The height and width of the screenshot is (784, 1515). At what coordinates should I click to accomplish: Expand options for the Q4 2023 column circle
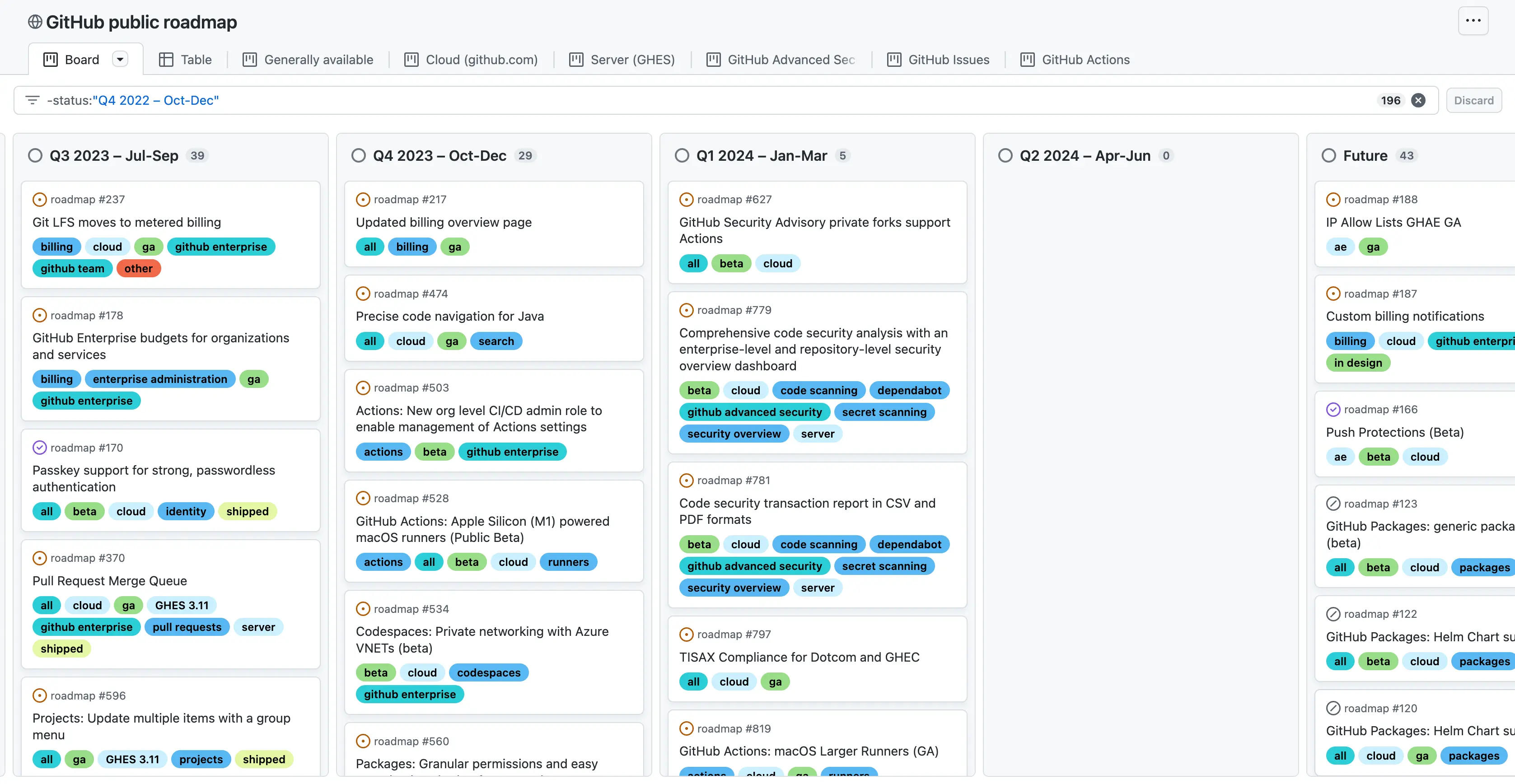click(359, 155)
